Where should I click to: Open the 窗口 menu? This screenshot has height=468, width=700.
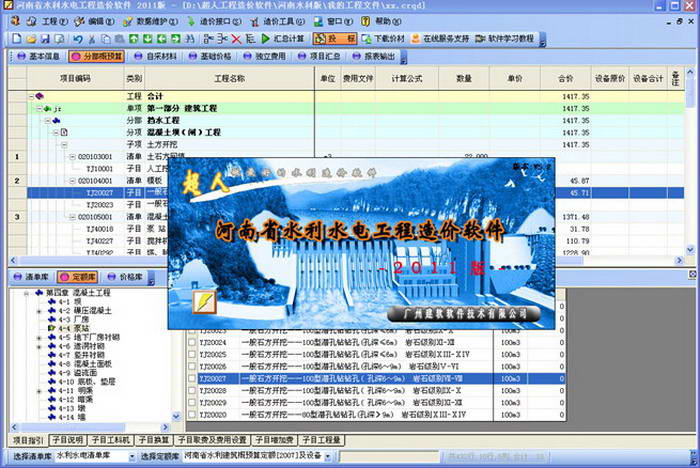[333, 21]
